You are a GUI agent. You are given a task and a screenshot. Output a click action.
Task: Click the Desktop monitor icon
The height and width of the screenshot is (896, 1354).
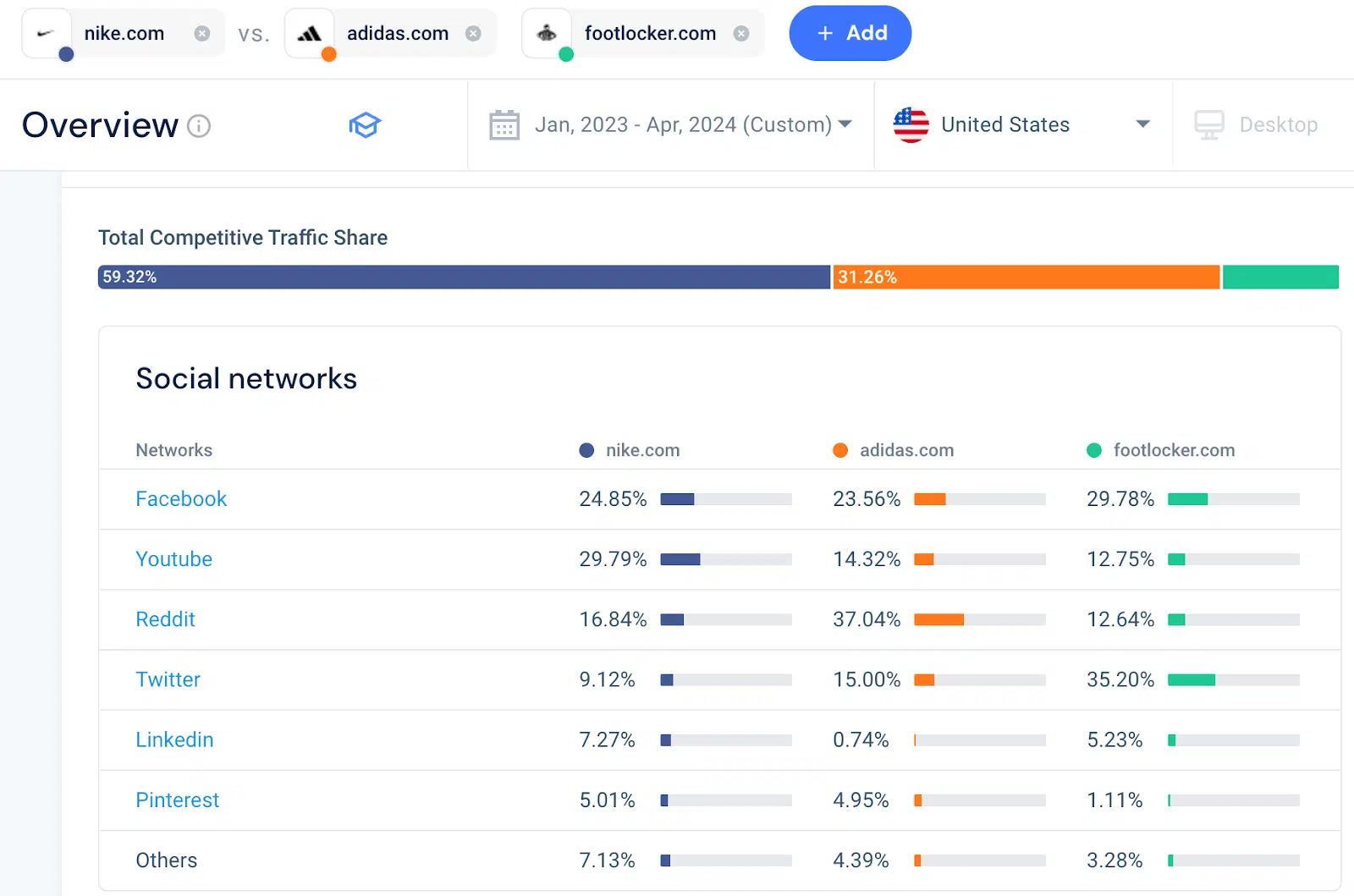[1209, 125]
